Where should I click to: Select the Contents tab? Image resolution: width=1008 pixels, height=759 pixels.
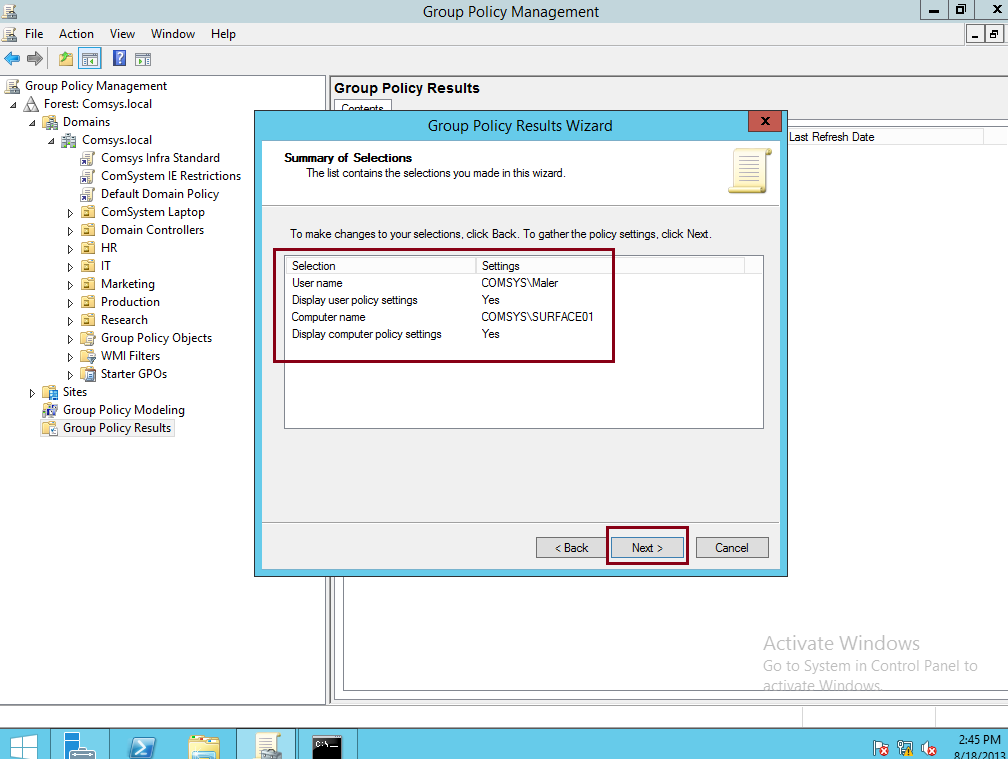(363, 107)
